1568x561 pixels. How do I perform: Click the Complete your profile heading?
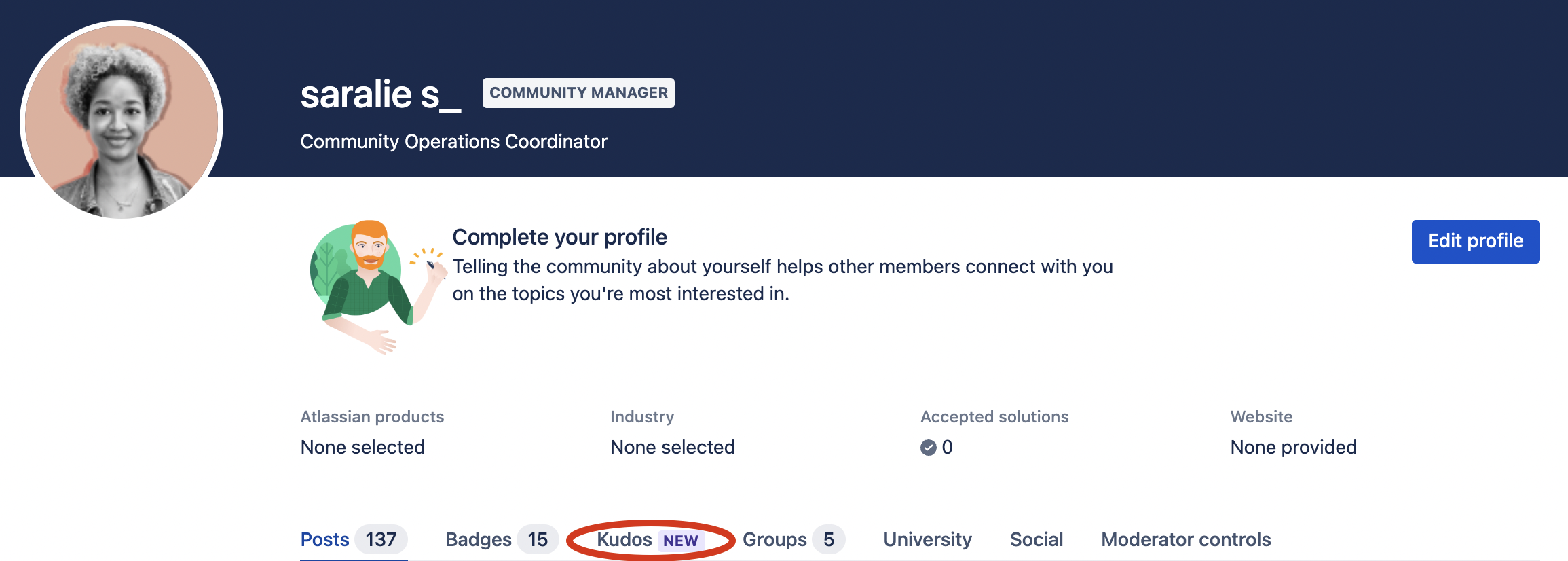(560, 237)
